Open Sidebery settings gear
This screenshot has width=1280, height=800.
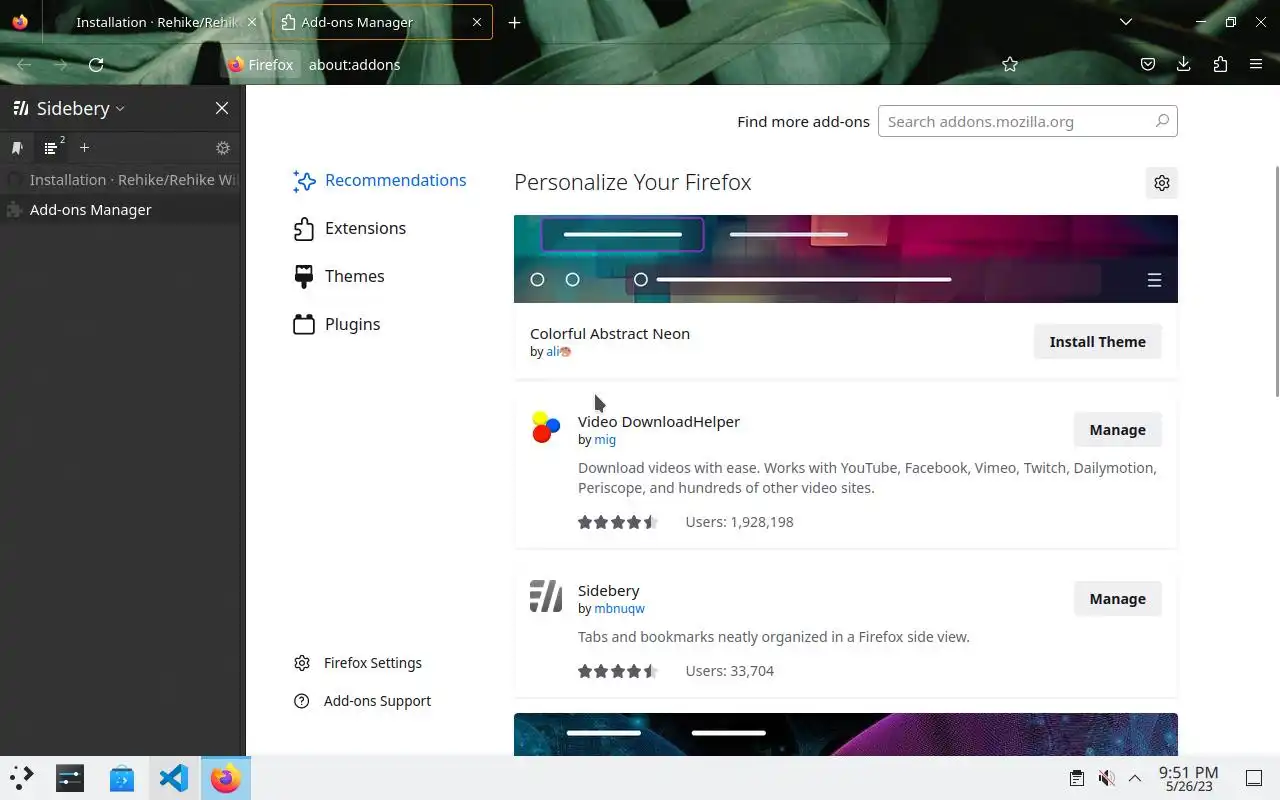click(223, 148)
